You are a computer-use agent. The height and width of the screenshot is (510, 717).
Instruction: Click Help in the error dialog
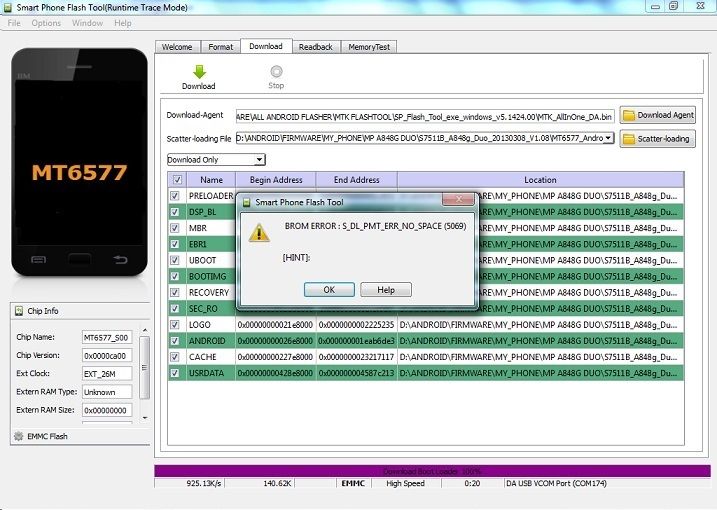pos(386,290)
